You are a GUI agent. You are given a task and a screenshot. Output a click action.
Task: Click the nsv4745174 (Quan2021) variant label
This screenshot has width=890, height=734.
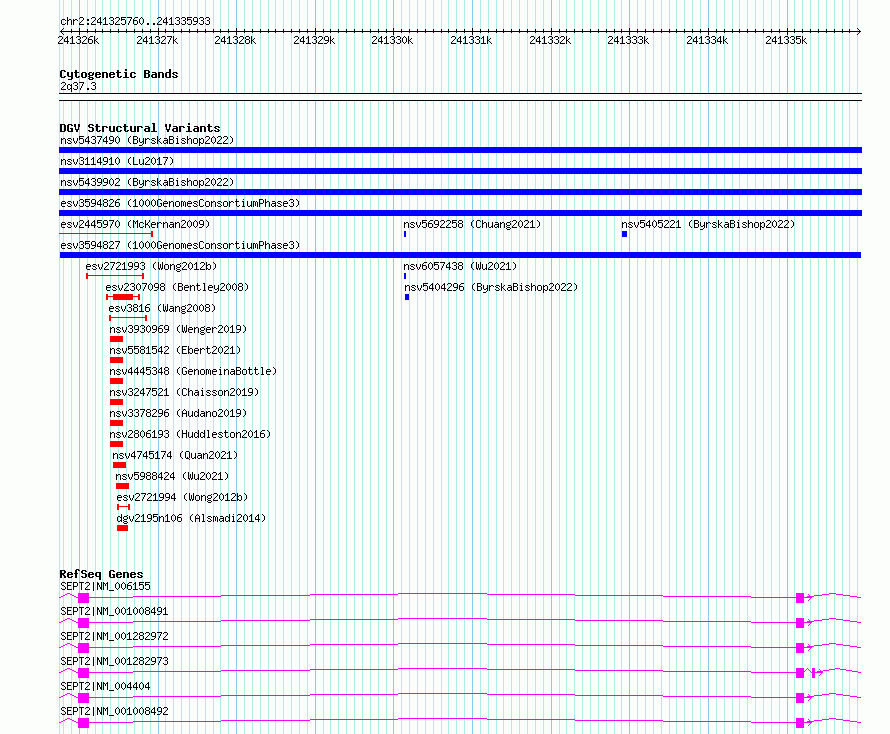175,455
